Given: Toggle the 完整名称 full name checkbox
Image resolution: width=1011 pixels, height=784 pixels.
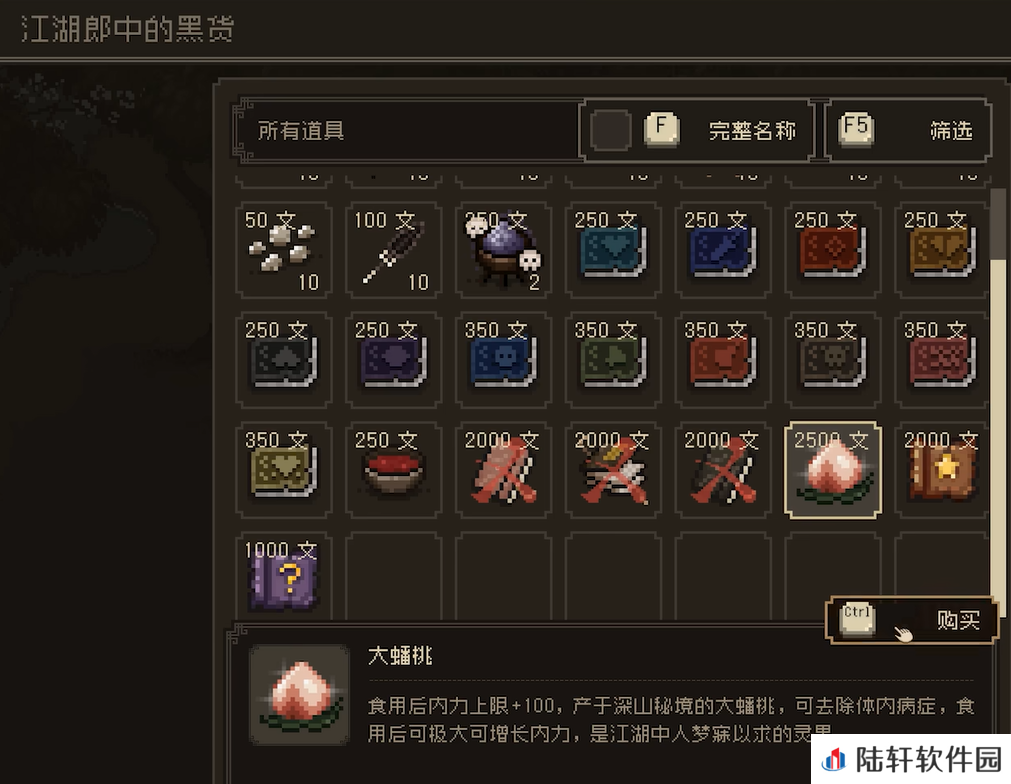Looking at the screenshot, I should click(611, 130).
